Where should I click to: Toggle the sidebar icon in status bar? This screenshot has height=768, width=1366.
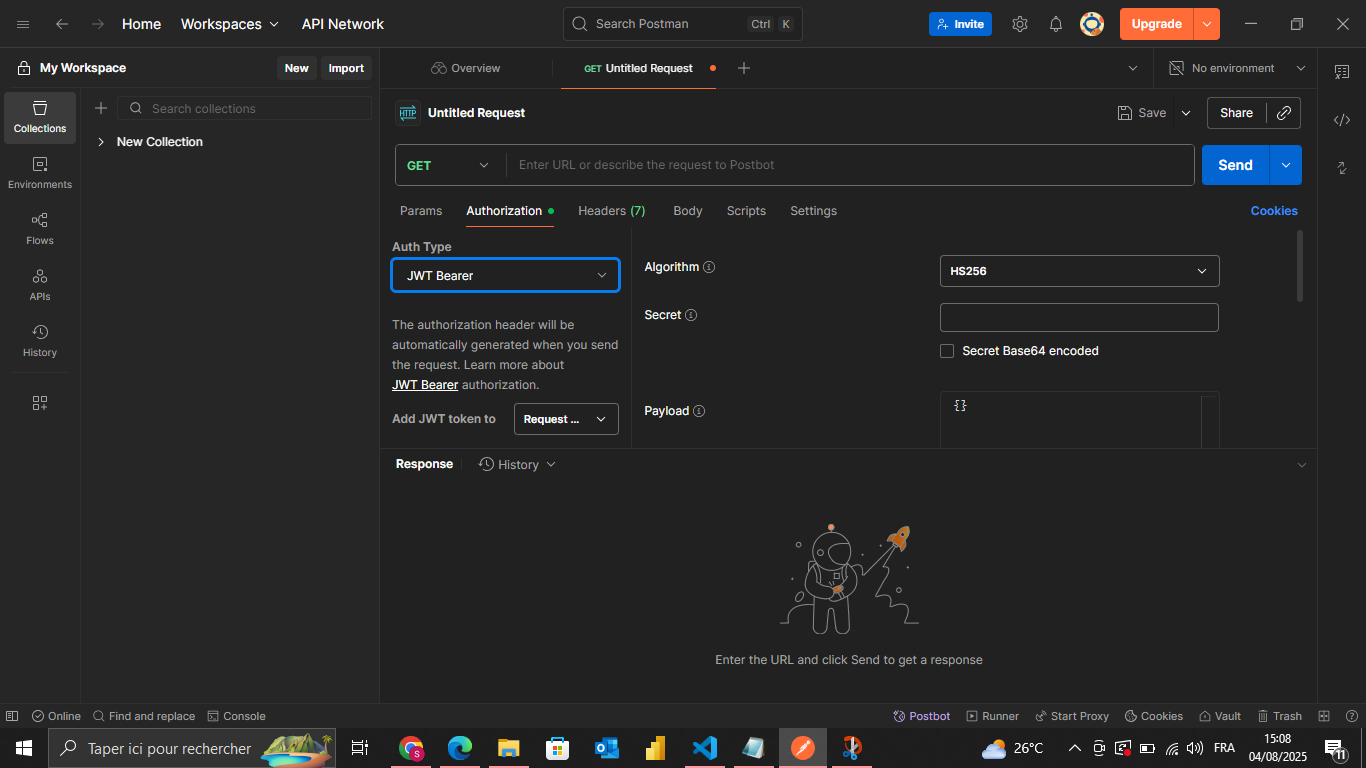pyautogui.click(x=12, y=716)
